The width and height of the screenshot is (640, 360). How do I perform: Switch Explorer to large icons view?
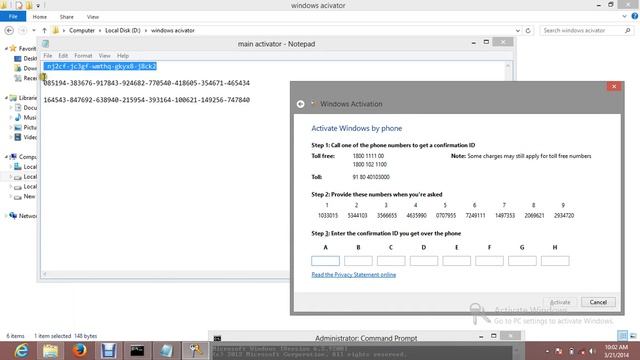tap(633, 336)
